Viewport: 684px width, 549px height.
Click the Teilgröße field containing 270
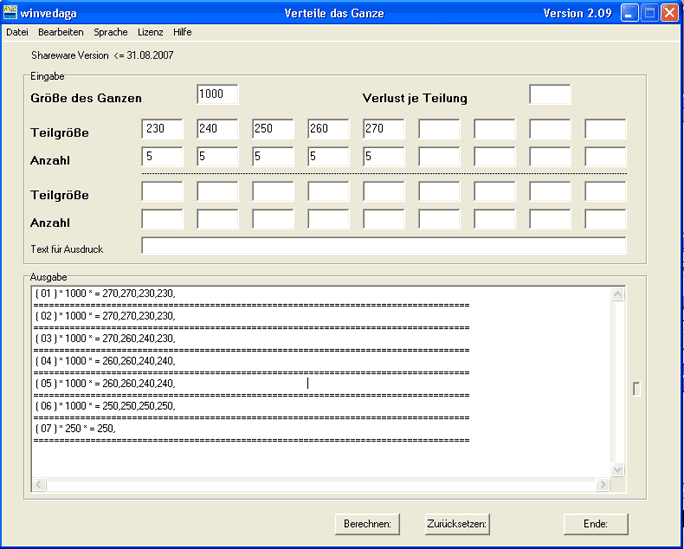tap(383, 129)
